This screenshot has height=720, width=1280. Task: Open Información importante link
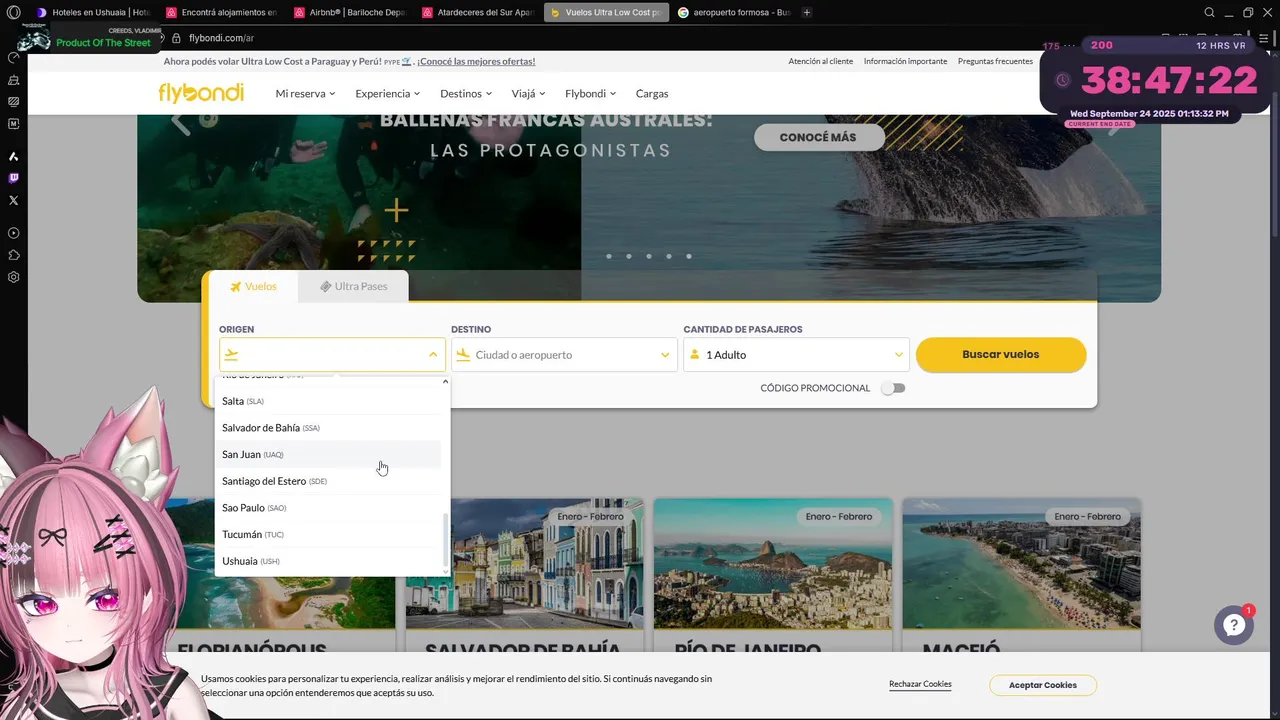click(x=905, y=61)
